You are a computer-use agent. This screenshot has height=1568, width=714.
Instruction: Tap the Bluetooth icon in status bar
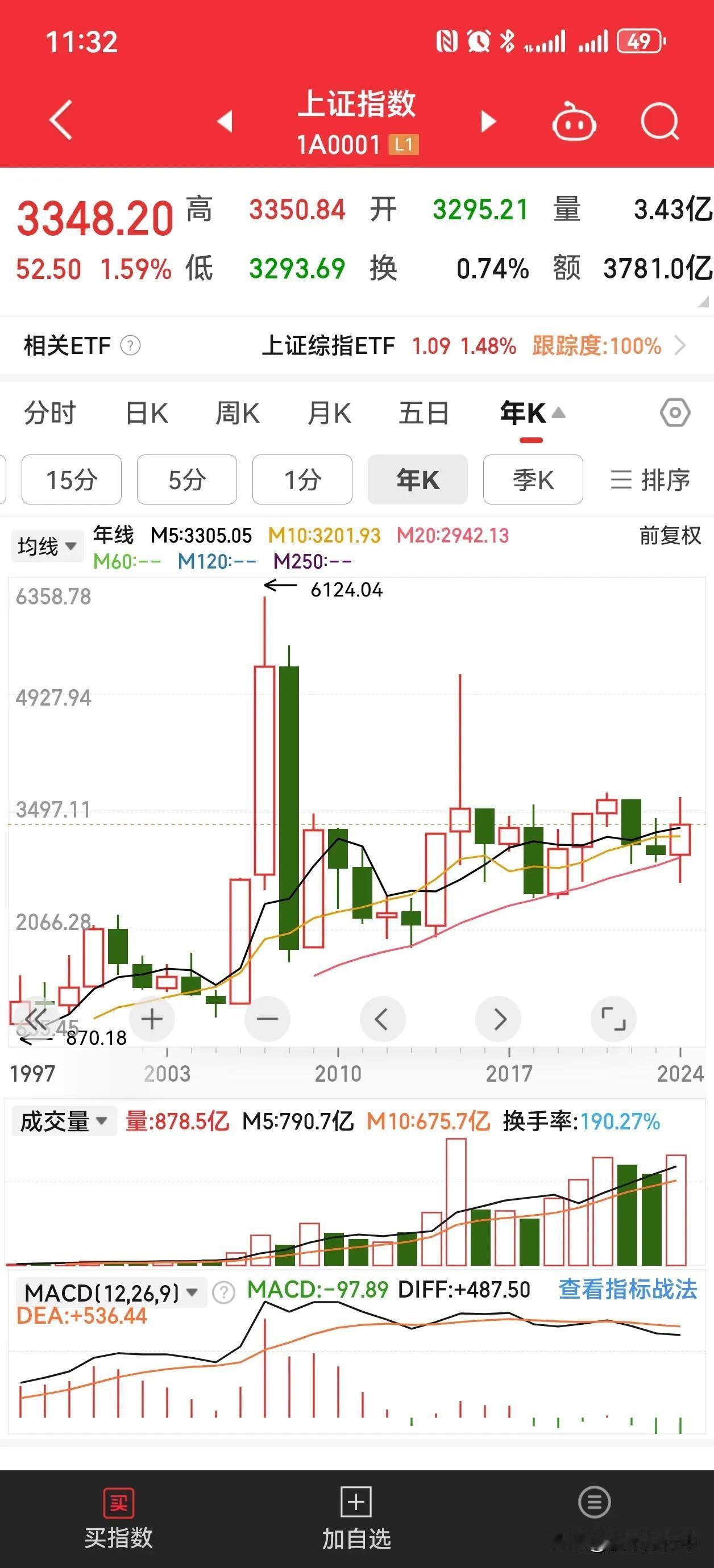(x=507, y=41)
